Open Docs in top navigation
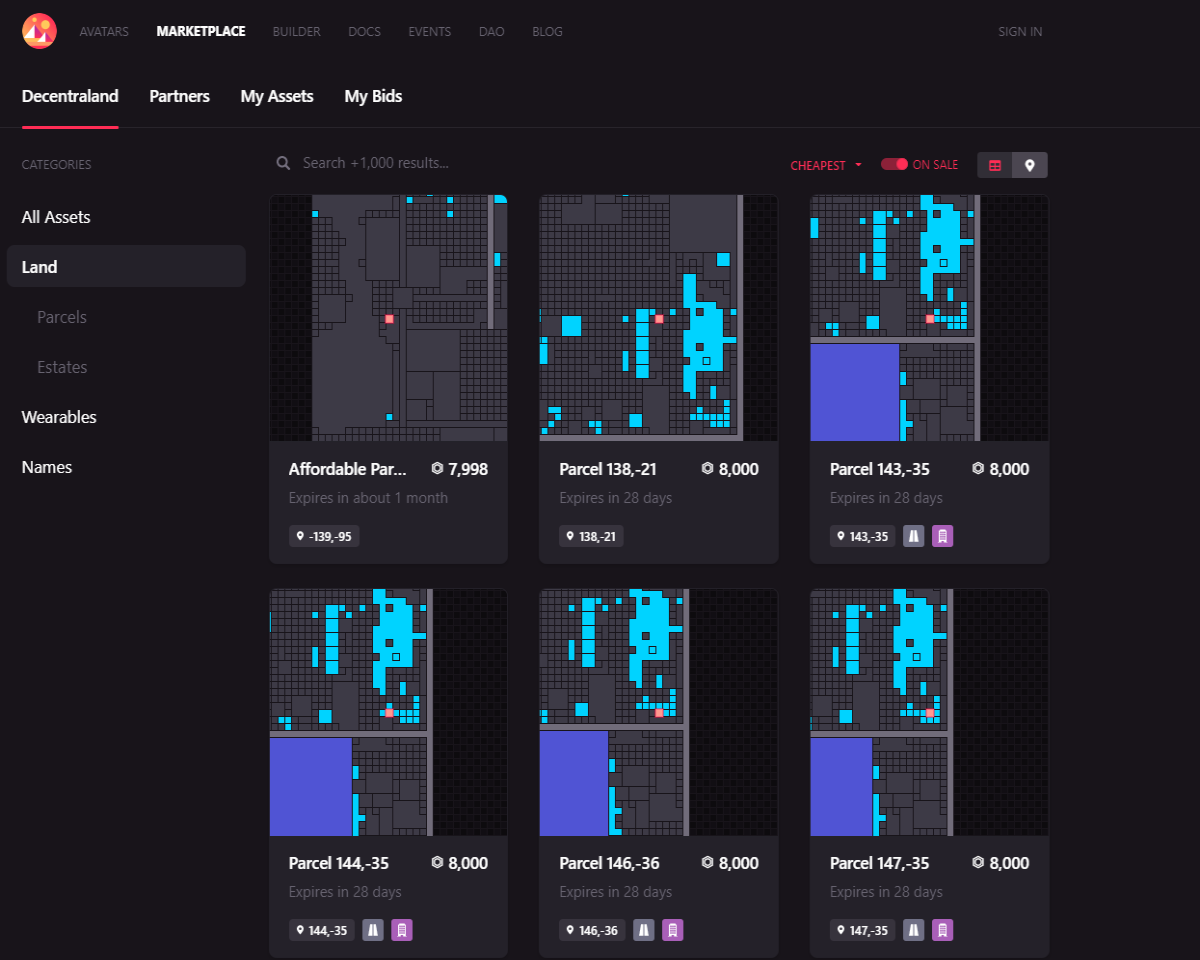1200x960 pixels. pyautogui.click(x=364, y=32)
